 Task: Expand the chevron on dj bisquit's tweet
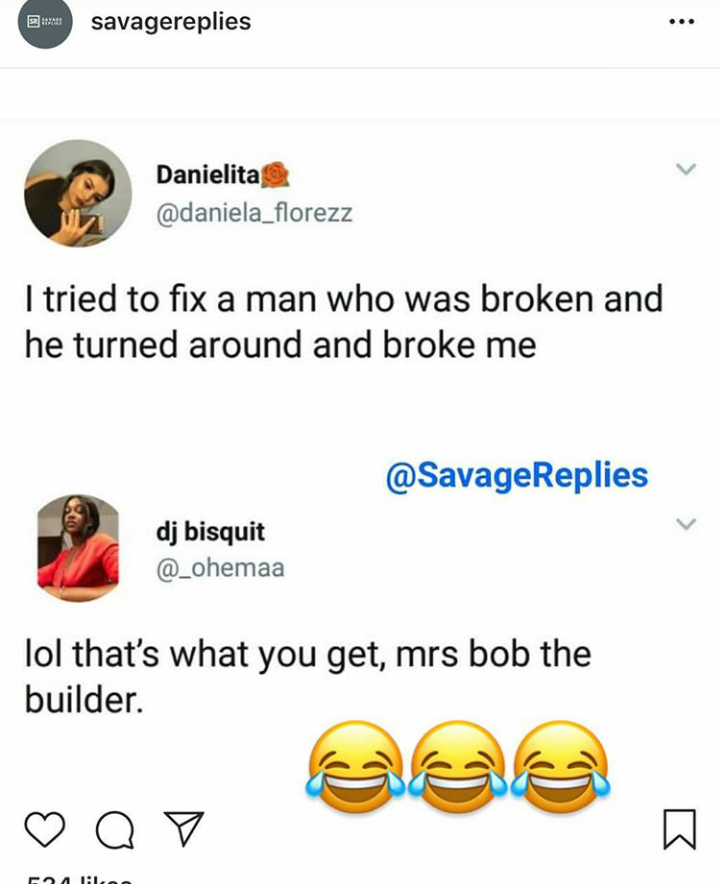(685, 524)
